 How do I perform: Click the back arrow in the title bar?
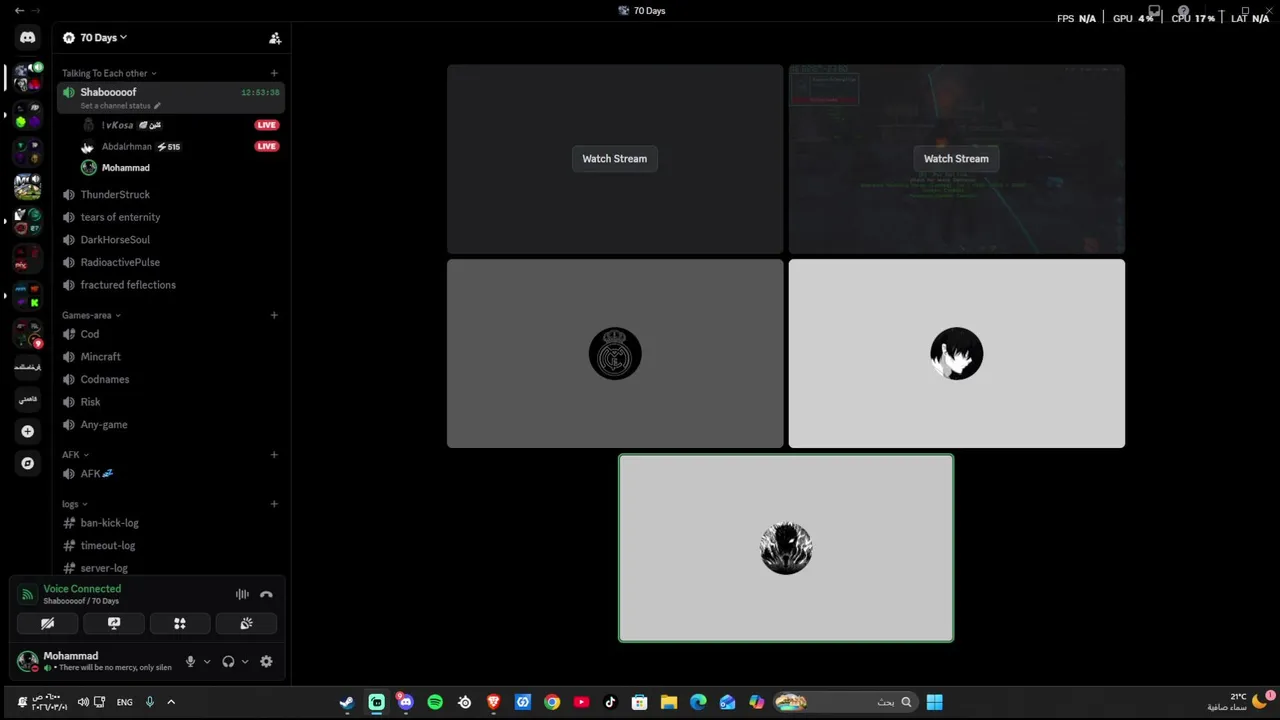pyautogui.click(x=19, y=10)
